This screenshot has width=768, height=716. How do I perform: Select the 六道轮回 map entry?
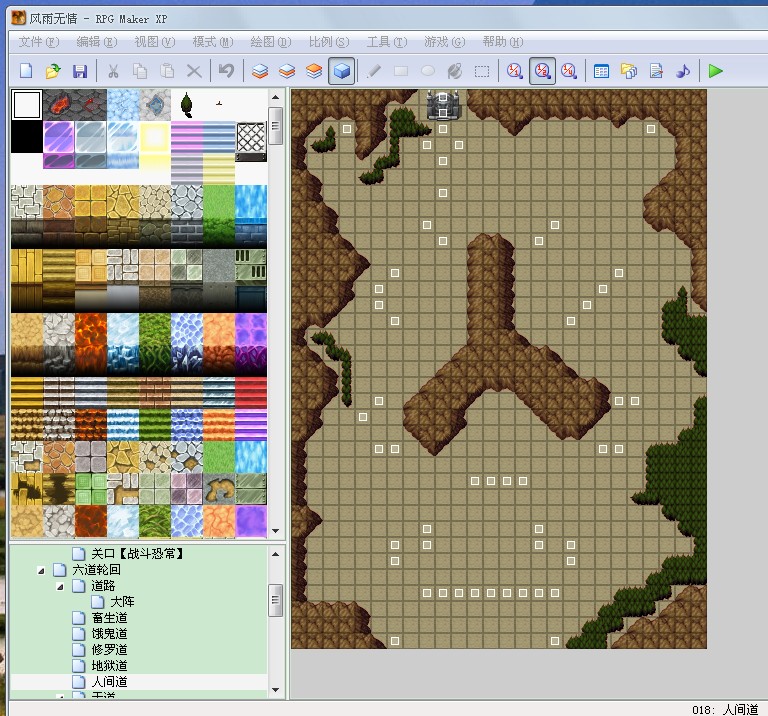point(96,570)
